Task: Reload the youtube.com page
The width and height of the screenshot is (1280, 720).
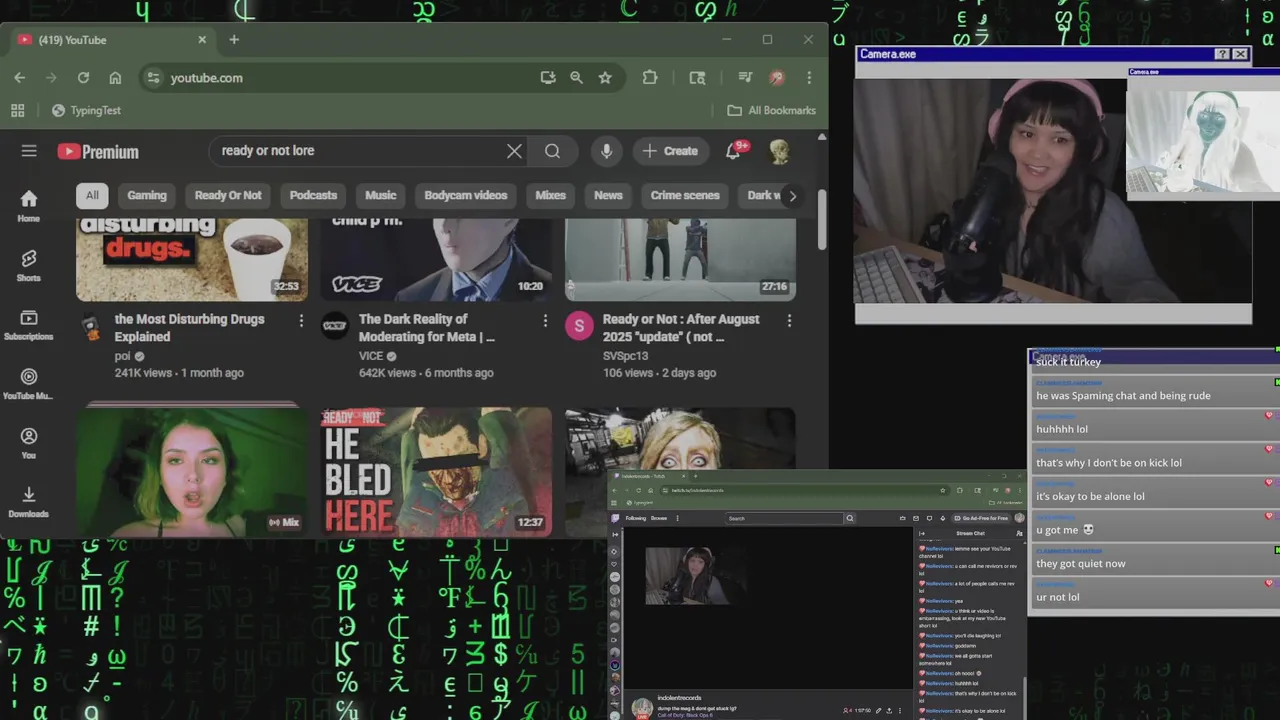Action: [83, 77]
